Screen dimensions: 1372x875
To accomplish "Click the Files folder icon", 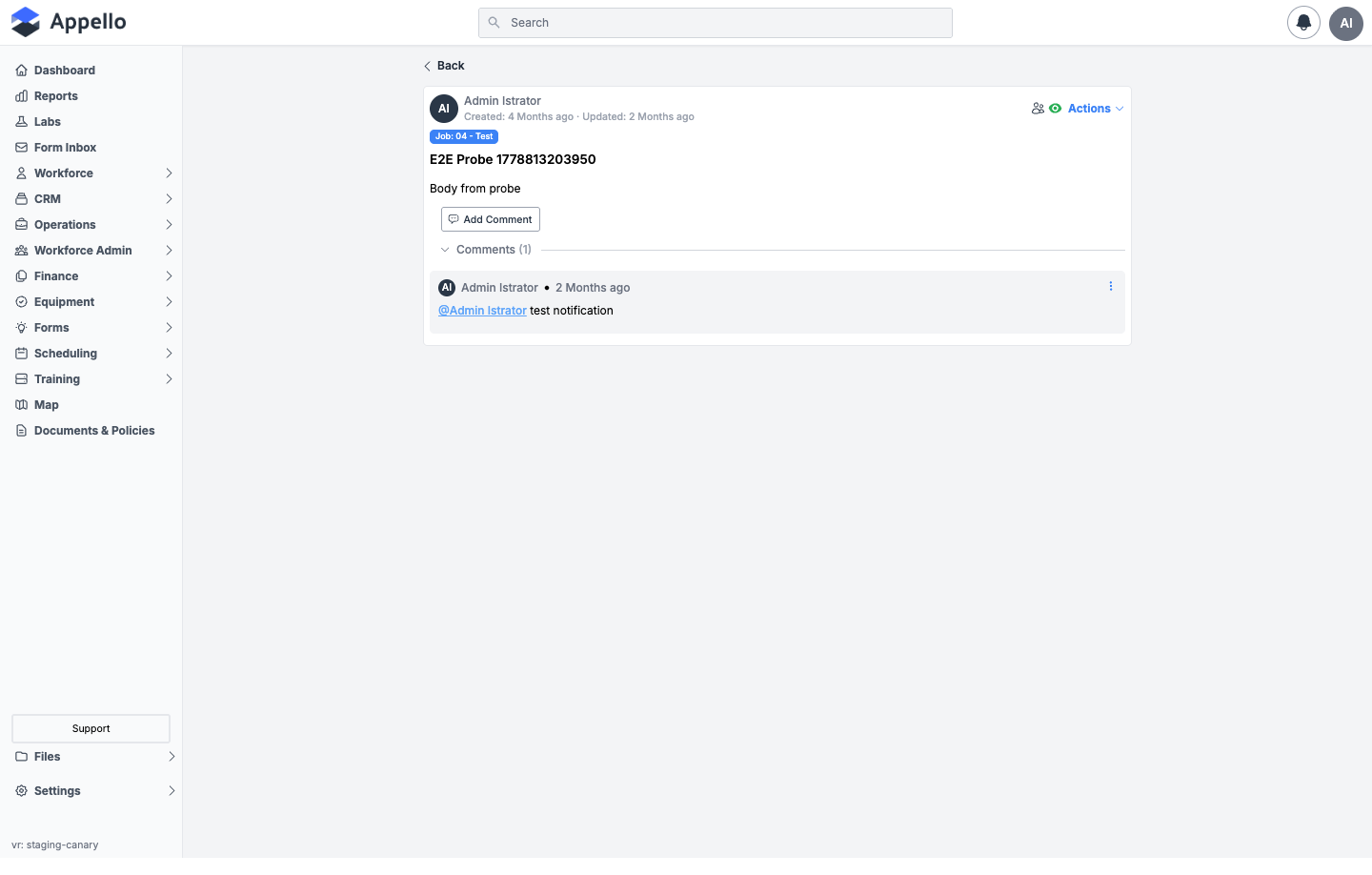I will click(x=21, y=757).
